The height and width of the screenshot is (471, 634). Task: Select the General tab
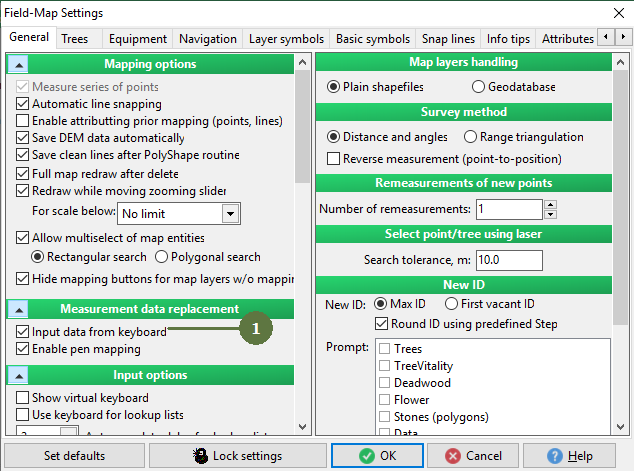pyautogui.click(x=29, y=37)
